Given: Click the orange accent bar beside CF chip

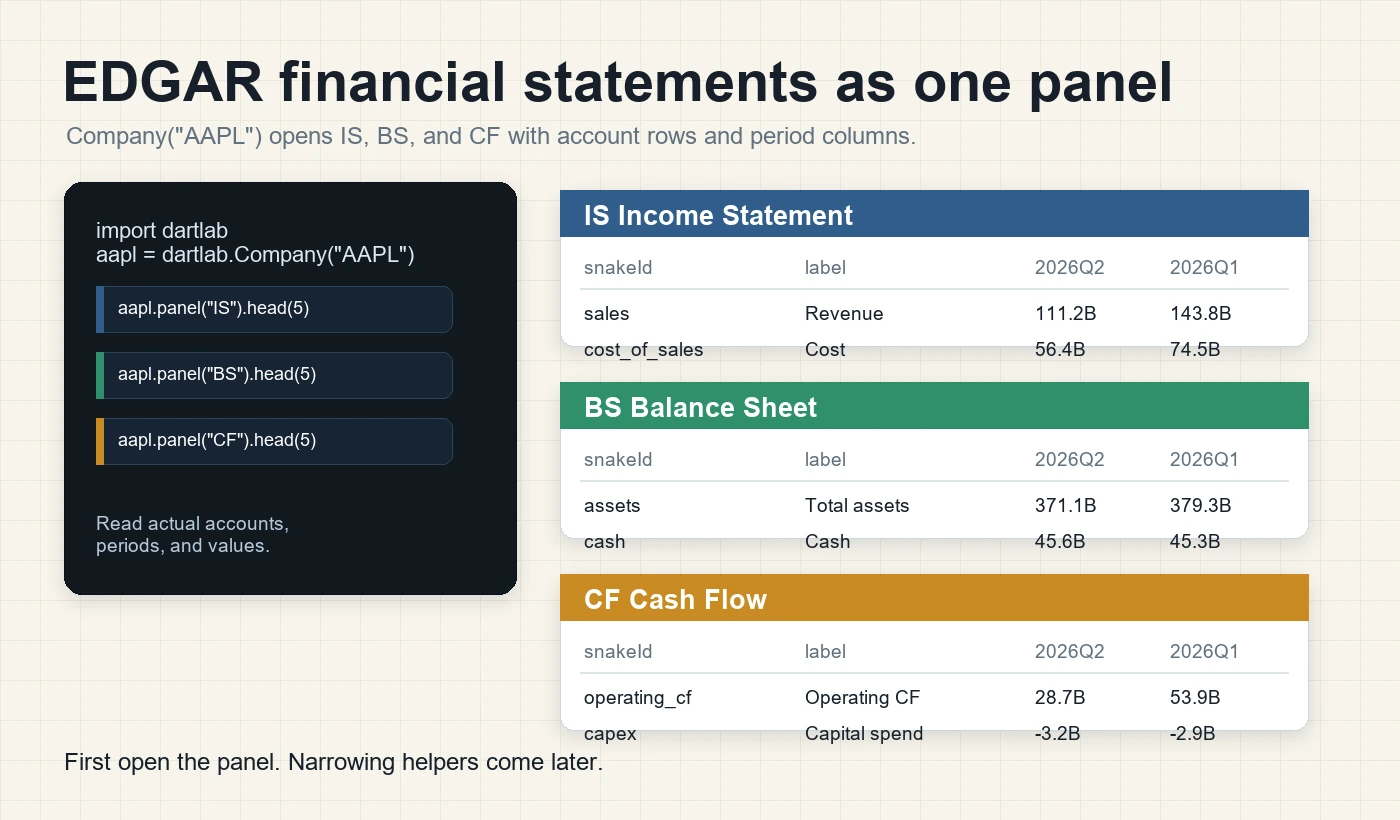Looking at the screenshot, I should [x=100, y=441].
